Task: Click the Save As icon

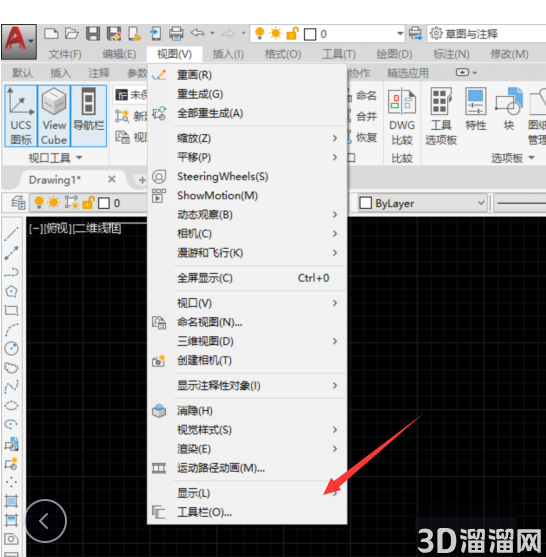Action: 114,34
